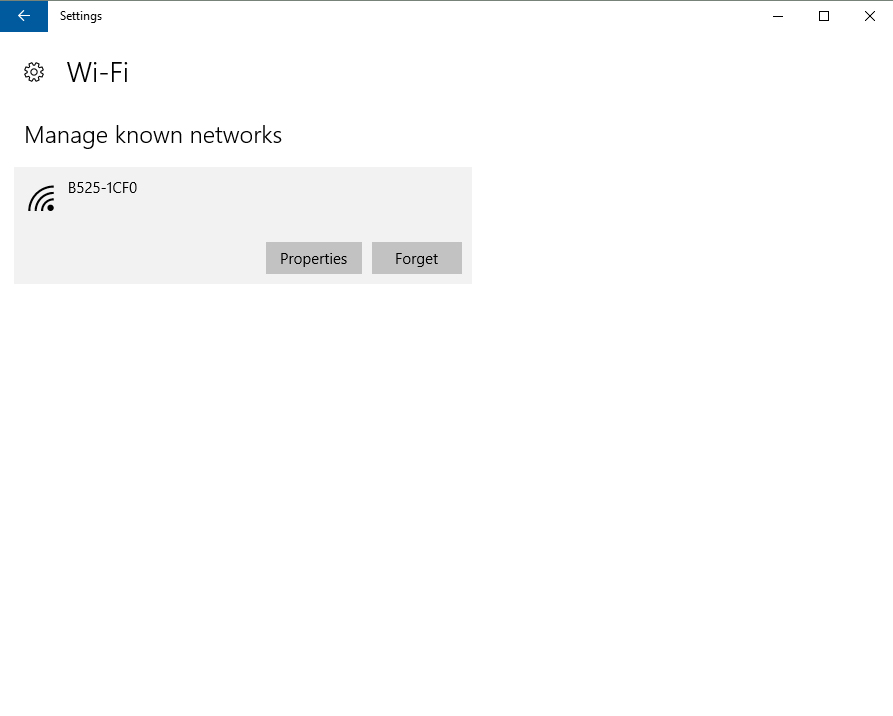This screenshot has width=893, height=716.
Task: Close the Settings window
Action: point(870,16)
